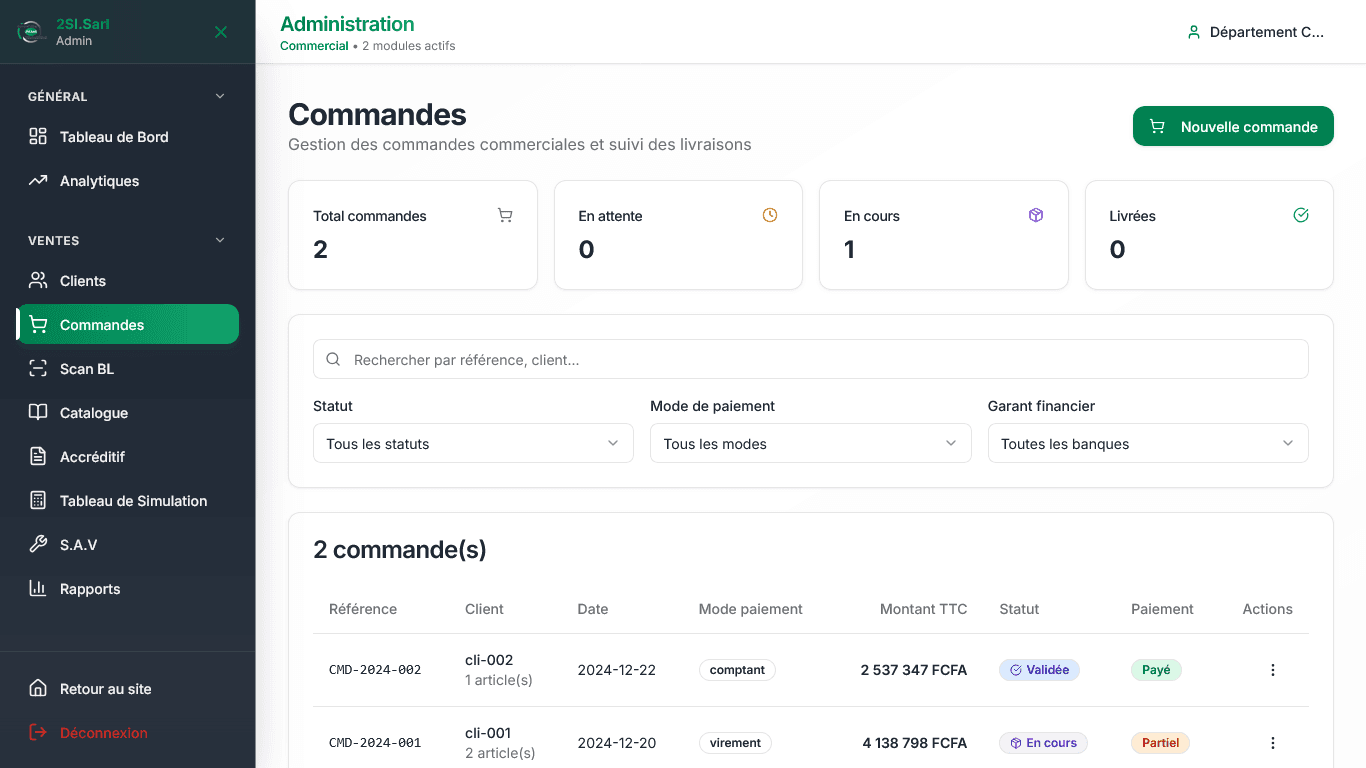Viewport: 1366px width, 768px height.
Task: Create a Nouvelle commande
Action: coord(1233,126)
